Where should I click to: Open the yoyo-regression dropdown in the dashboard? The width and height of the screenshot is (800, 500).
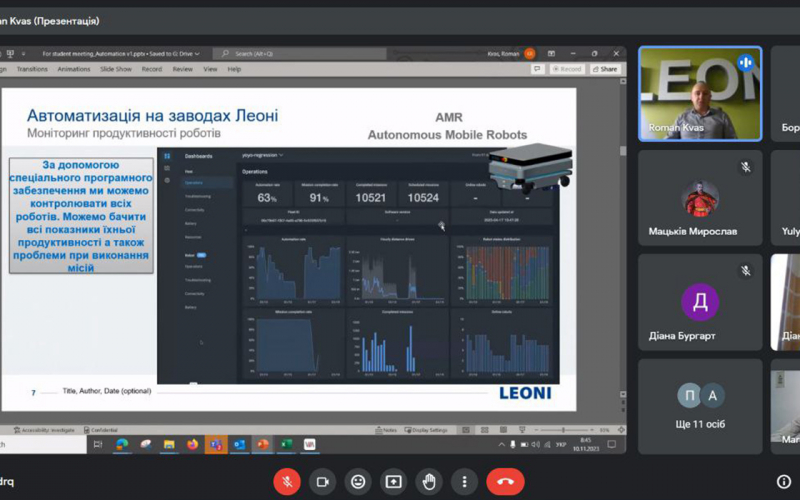click(262, 155)
